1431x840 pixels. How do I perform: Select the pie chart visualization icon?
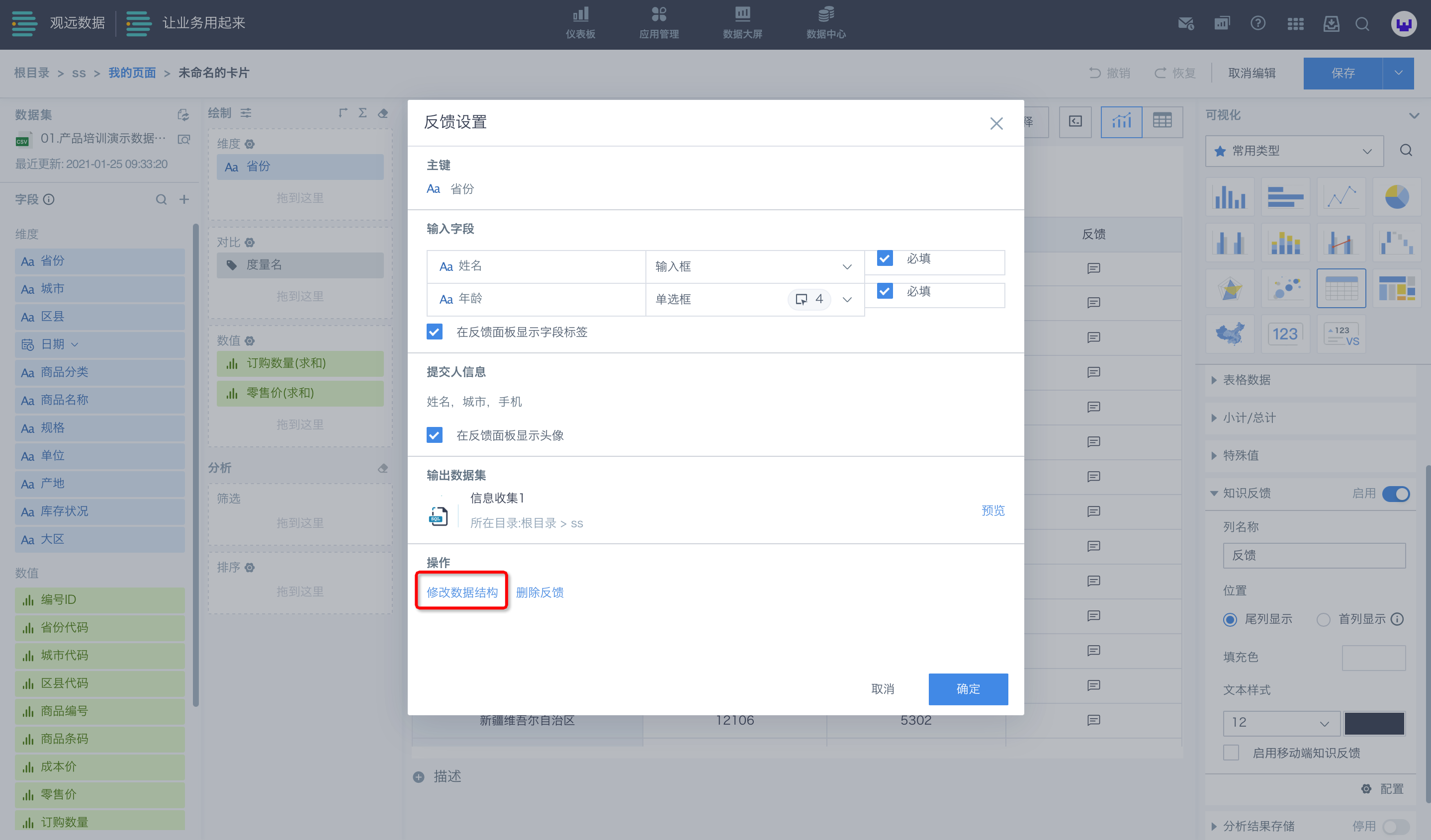1396,197
